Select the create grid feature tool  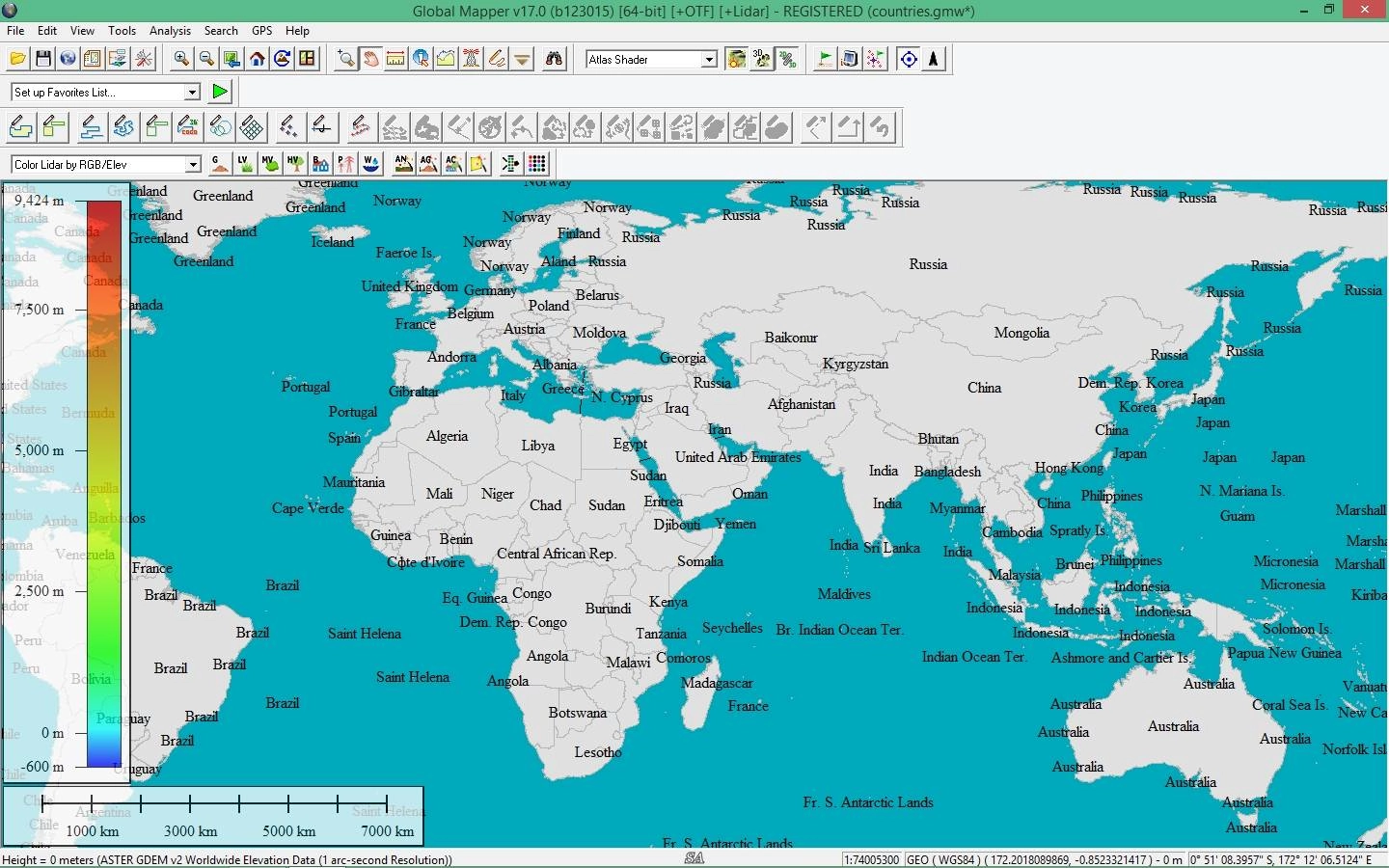(252, 126)
